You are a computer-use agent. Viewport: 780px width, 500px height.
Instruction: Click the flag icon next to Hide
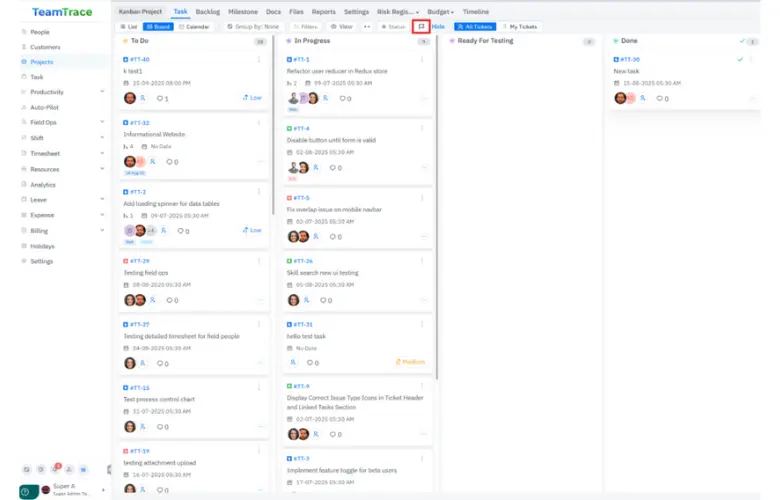421,26
